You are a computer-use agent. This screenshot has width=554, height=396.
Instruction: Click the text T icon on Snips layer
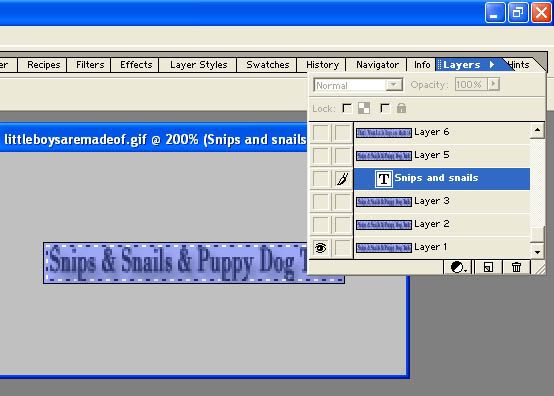click(384, 179)
